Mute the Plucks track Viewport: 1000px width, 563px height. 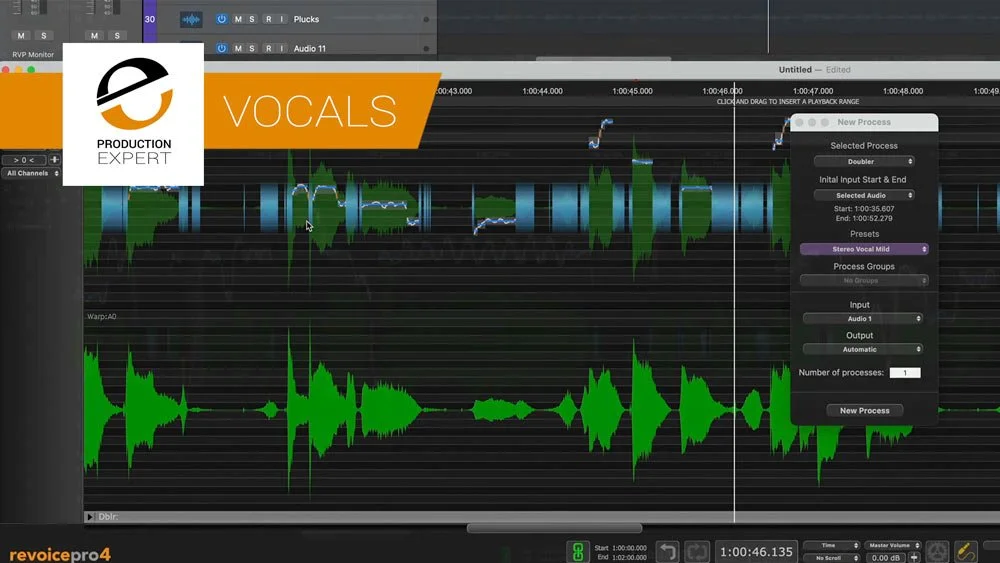tap(238, 19)
